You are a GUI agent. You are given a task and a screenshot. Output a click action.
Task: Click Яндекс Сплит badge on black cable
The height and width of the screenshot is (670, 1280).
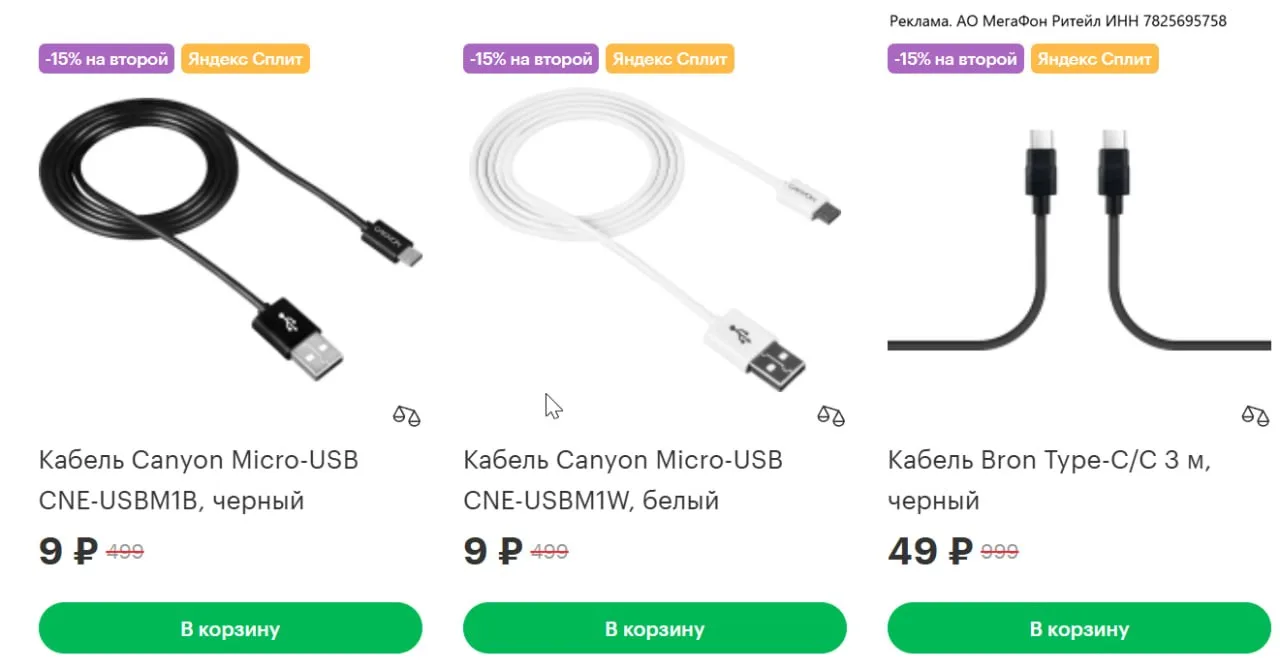coord(245,59)
